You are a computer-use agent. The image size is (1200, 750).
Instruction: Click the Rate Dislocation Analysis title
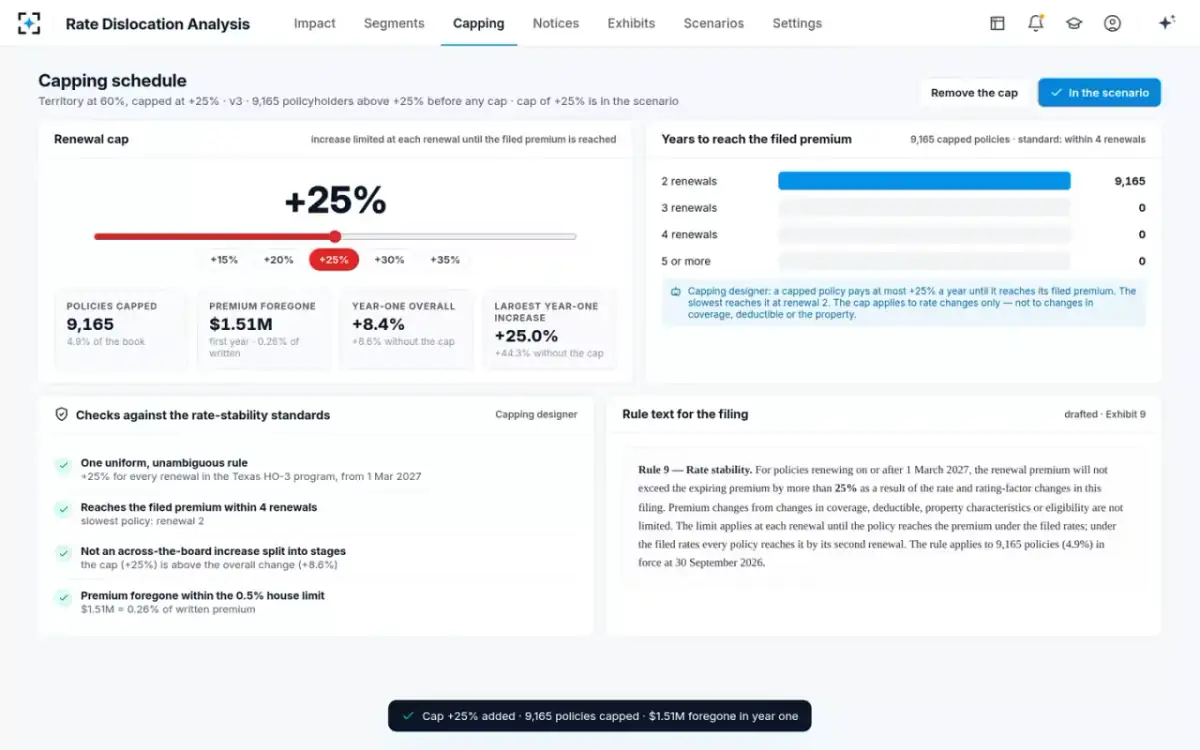click(x=158, y=24)
